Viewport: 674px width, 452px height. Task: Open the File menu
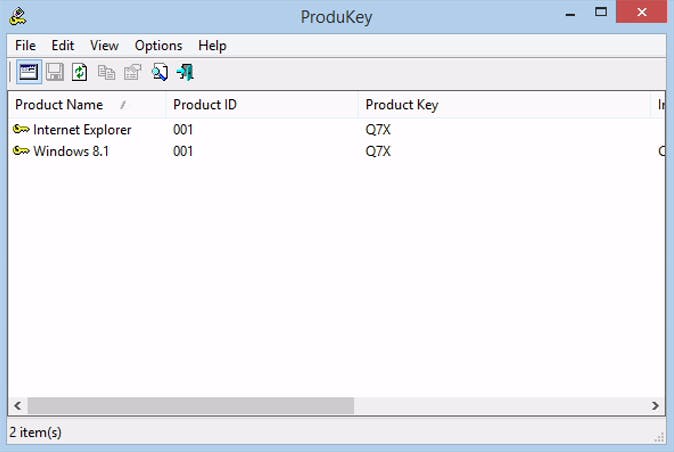tap(25, 46)
